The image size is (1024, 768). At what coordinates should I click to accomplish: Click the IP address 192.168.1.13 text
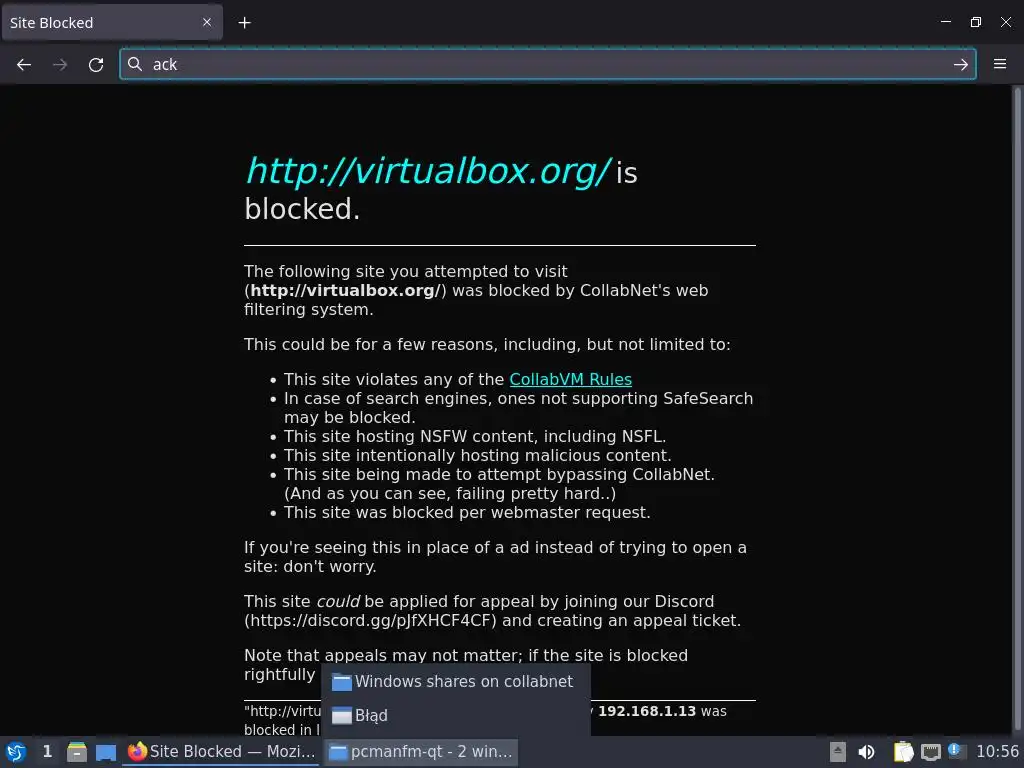click(647, 711)
